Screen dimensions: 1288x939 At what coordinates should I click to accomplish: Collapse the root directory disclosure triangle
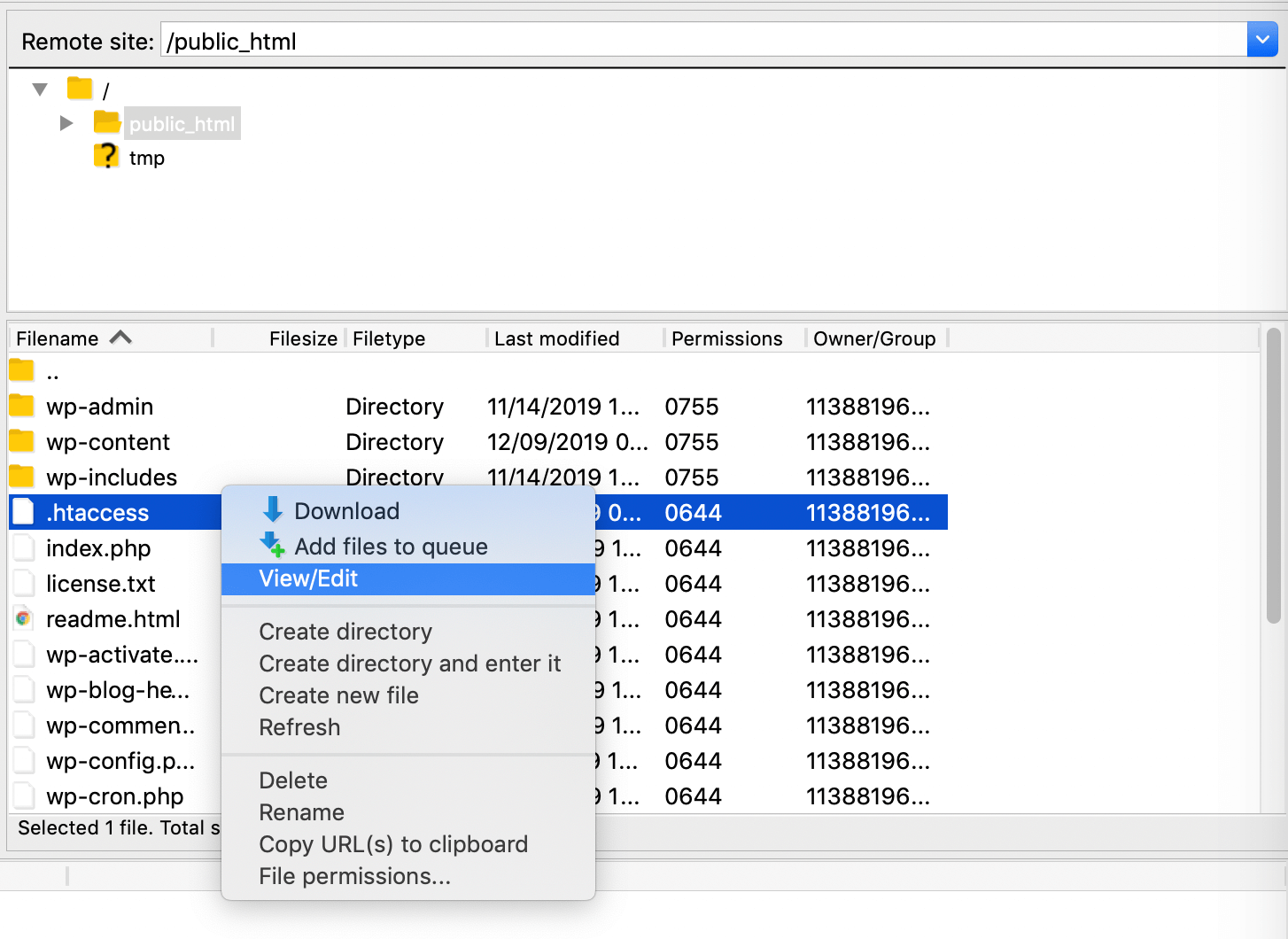pyautogui.click(x=39, y=89)
